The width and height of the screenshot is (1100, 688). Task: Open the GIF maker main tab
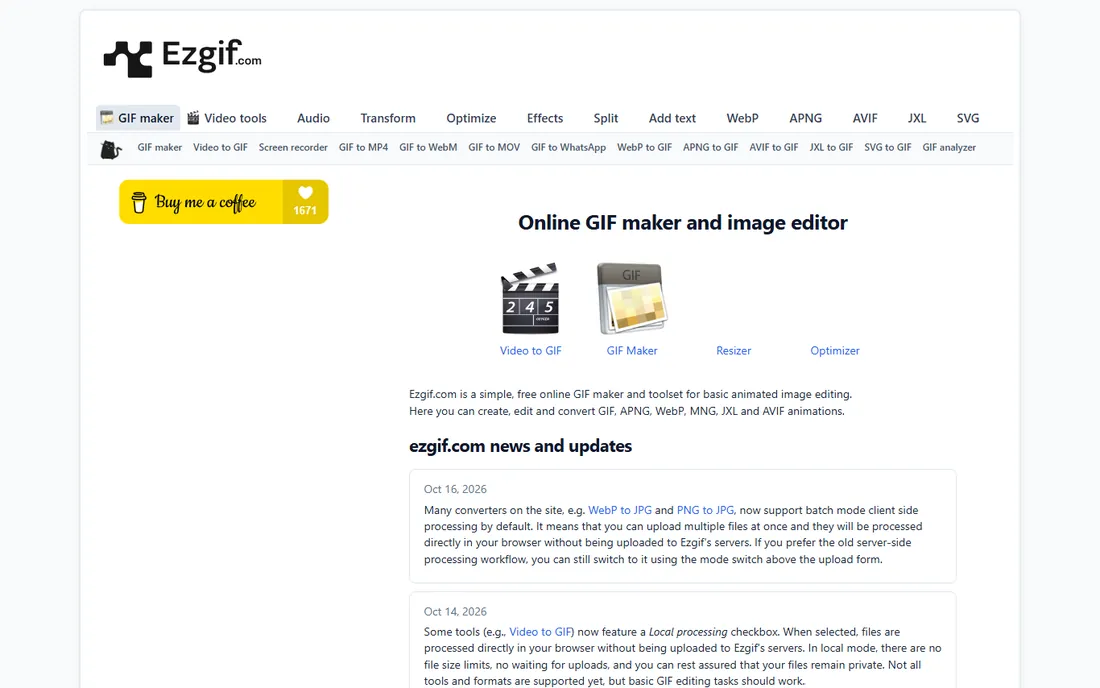coord(138,118)
